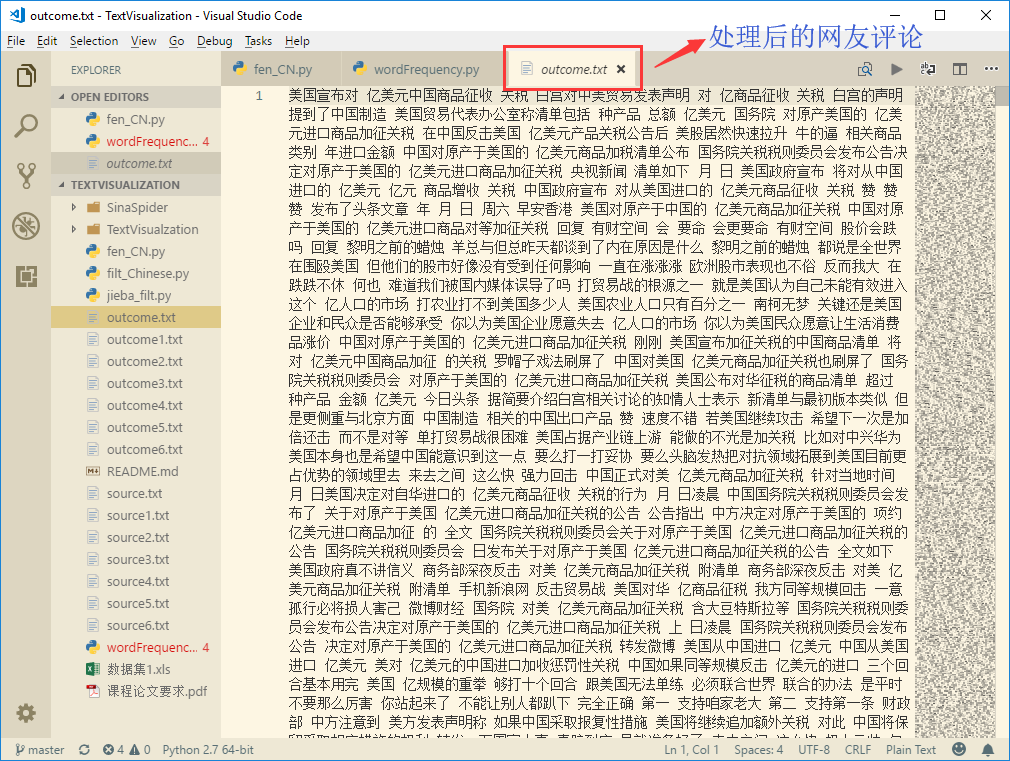Select fen_CN.py in Open Editors list
1010x761 pixels.
[x=136, y=120]
